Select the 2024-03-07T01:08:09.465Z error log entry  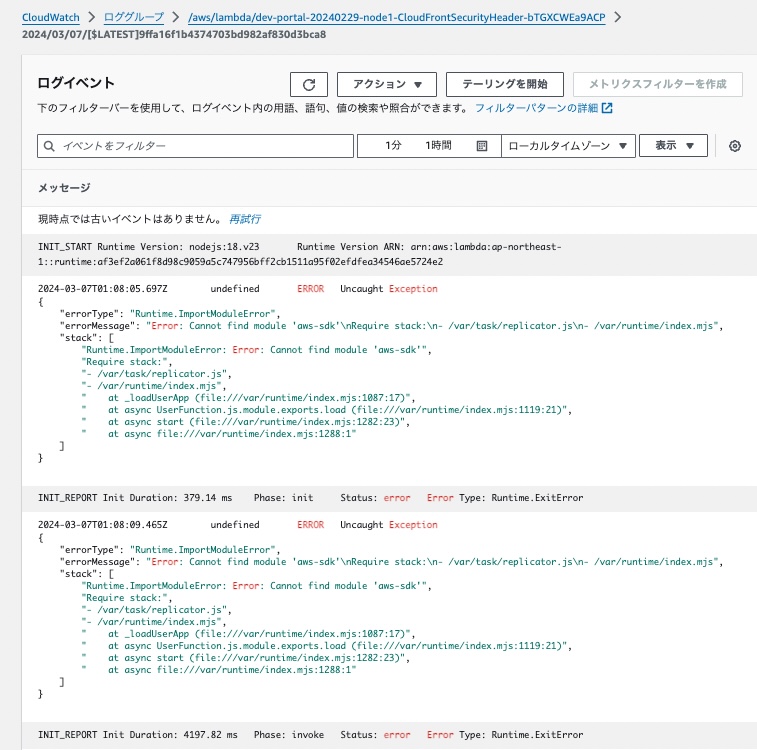[x=389, y=617]
